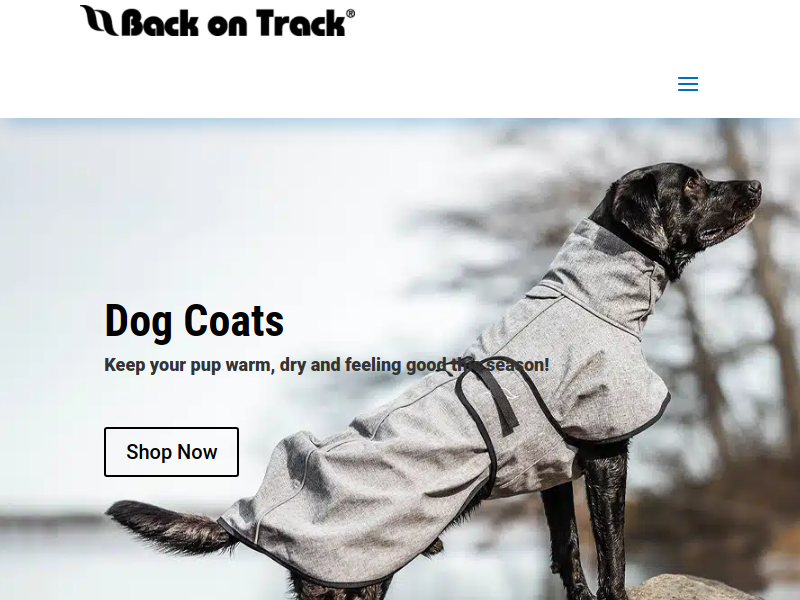Click the rock under the dog
800x600 pixels.
[689, 588]
